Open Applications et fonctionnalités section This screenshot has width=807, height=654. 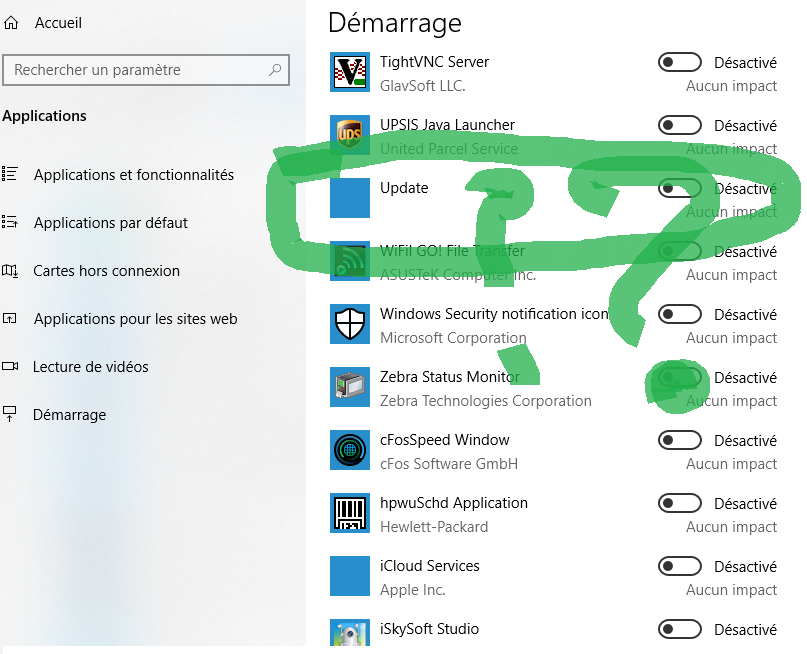[134, 174]
